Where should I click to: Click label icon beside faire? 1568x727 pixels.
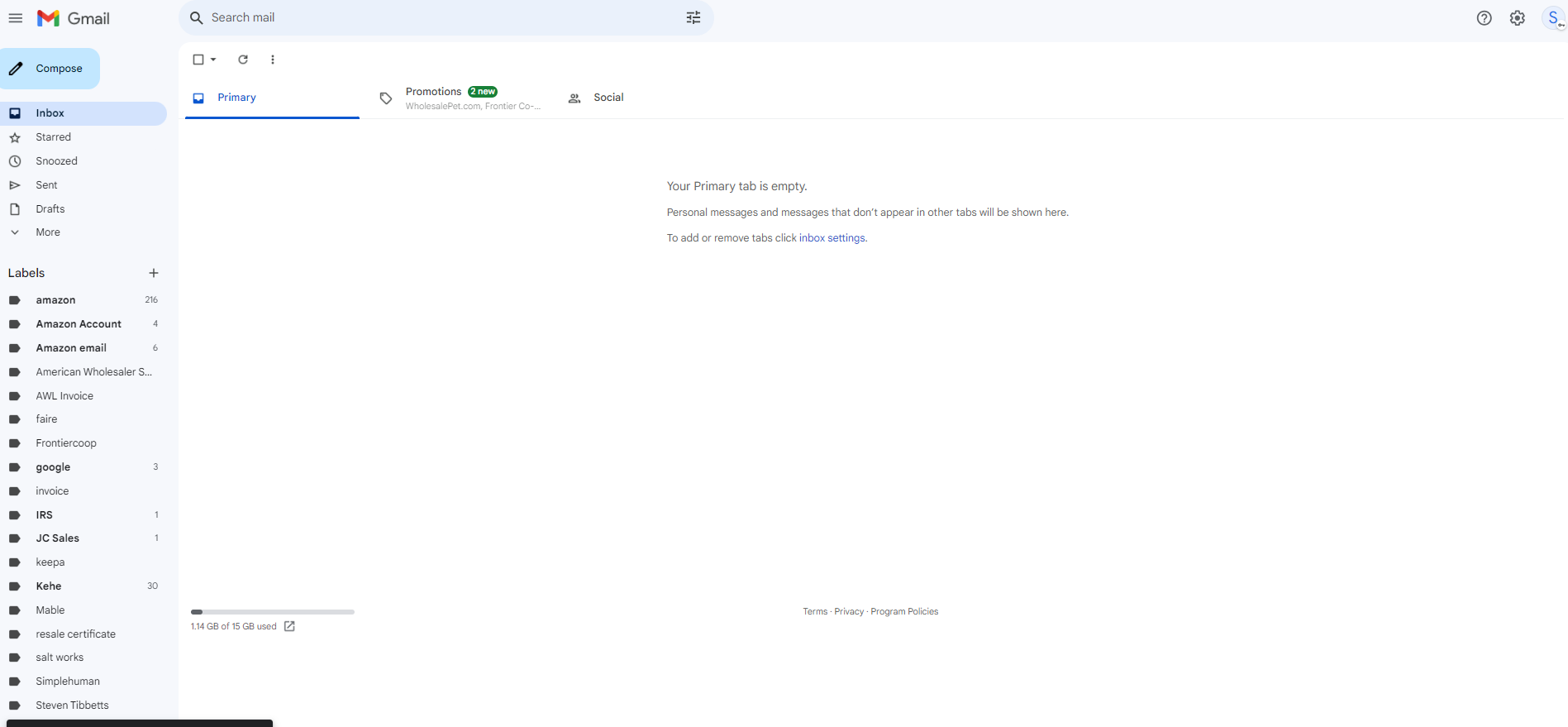(15, 419)
